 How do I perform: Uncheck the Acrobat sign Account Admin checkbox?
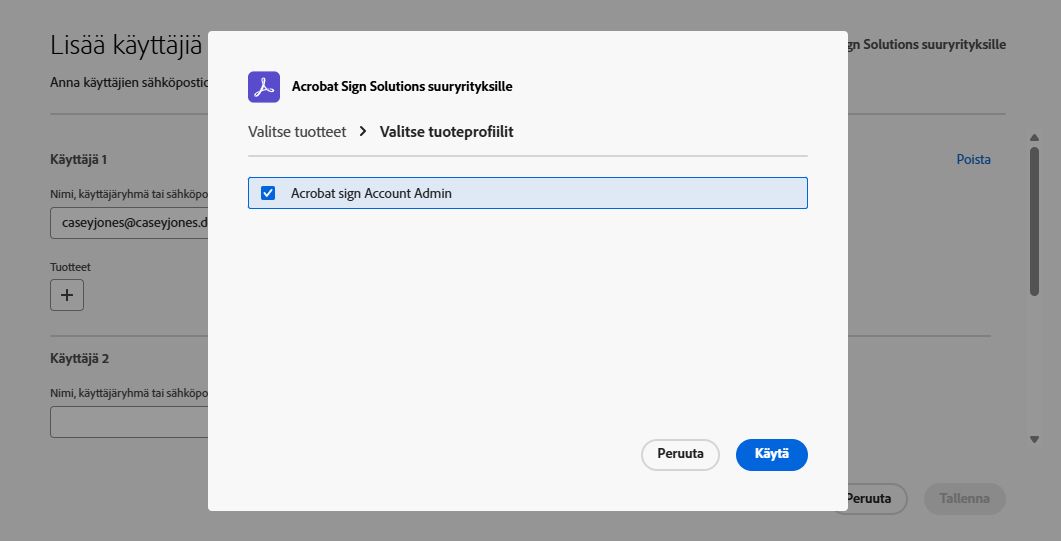[268, 193]
